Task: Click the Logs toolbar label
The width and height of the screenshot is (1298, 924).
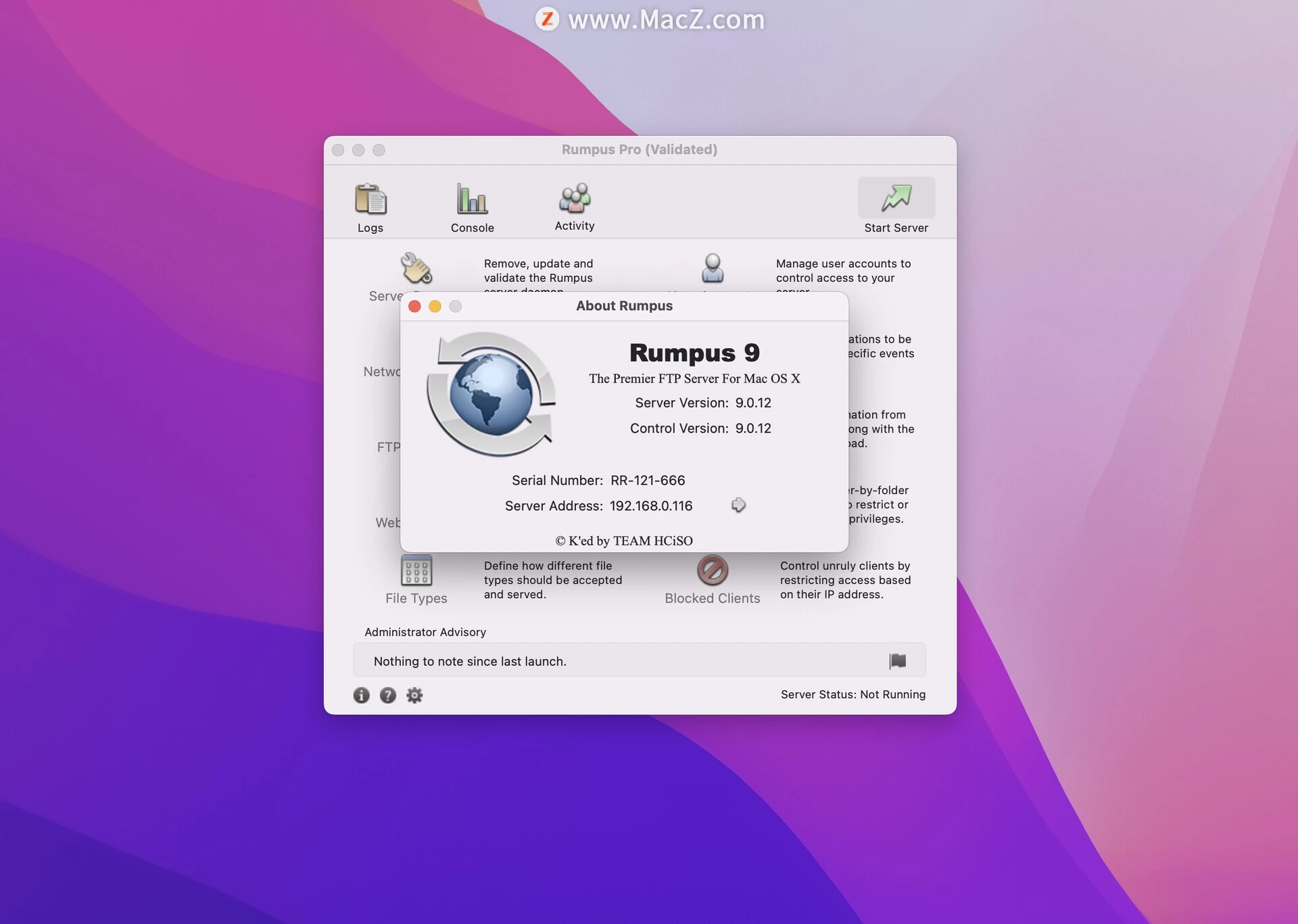Action: coord(370,228)
